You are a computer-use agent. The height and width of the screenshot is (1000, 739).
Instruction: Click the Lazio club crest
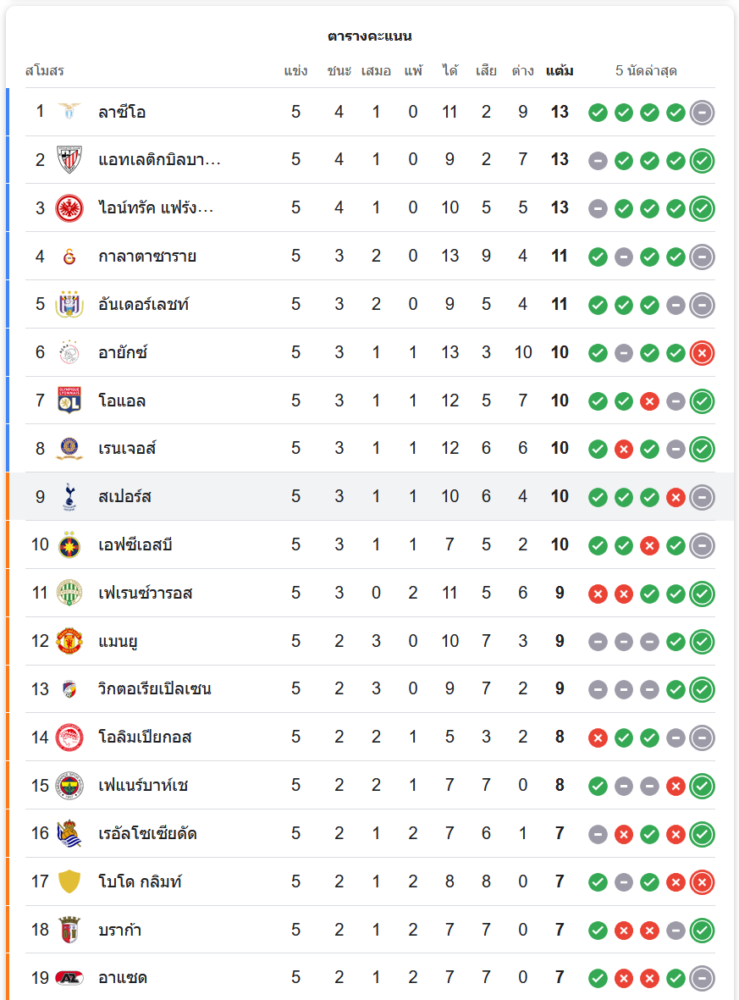tap(70, 112)
